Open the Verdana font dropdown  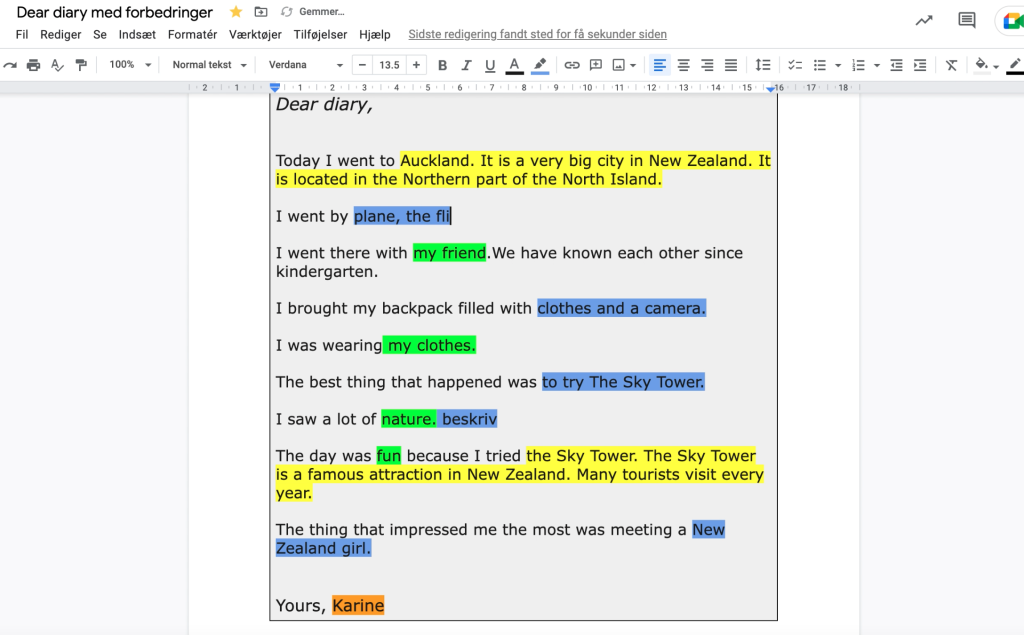[305, 65]
